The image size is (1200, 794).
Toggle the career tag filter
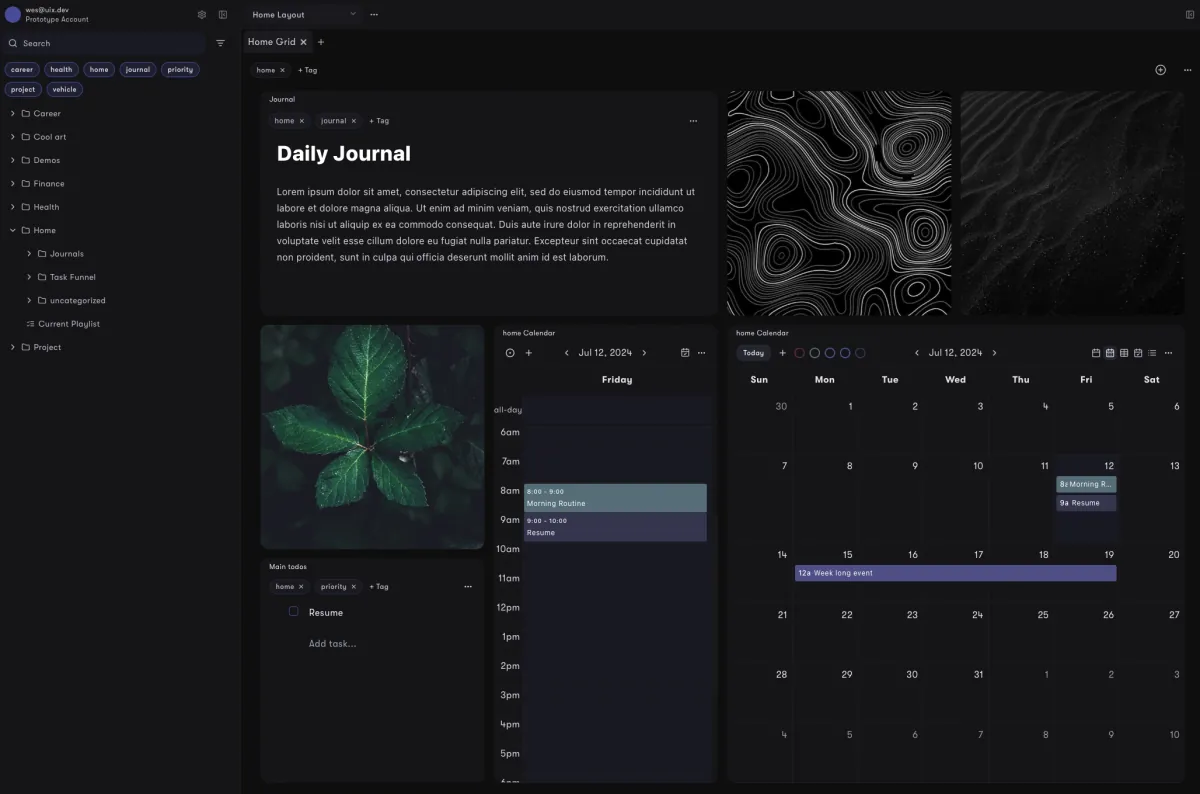(22, 70)
